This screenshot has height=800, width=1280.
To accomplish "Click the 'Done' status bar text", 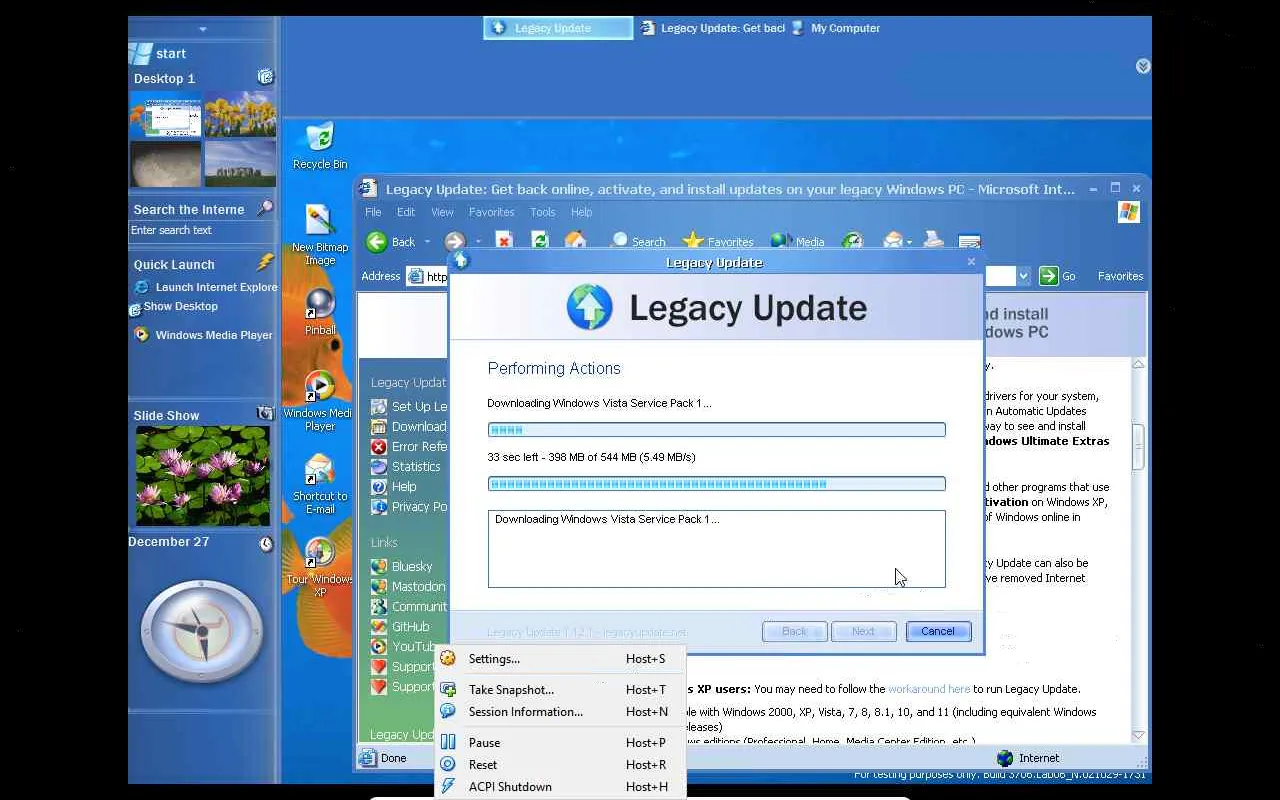I will point(393,758).
